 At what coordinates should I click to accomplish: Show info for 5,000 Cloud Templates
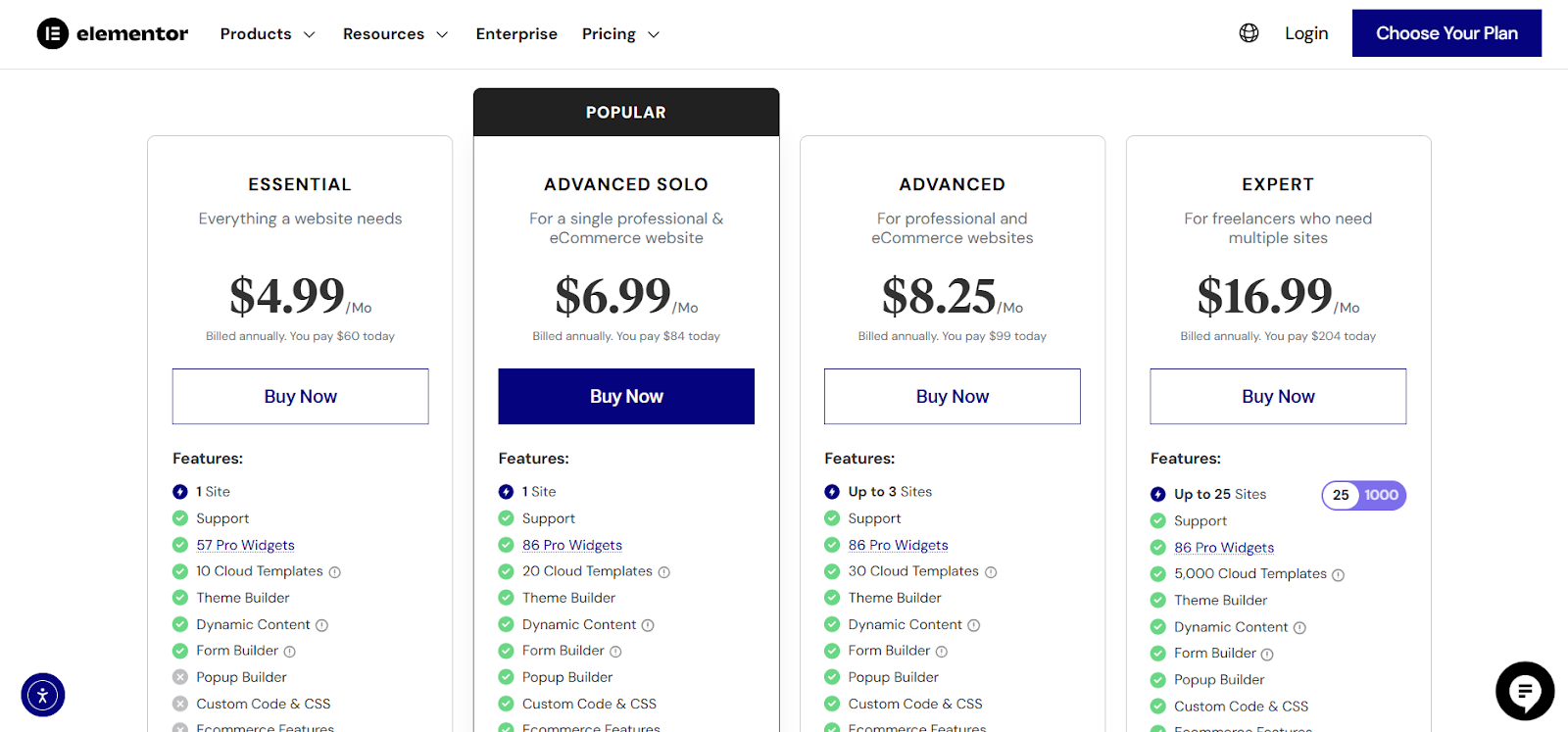1339,575
